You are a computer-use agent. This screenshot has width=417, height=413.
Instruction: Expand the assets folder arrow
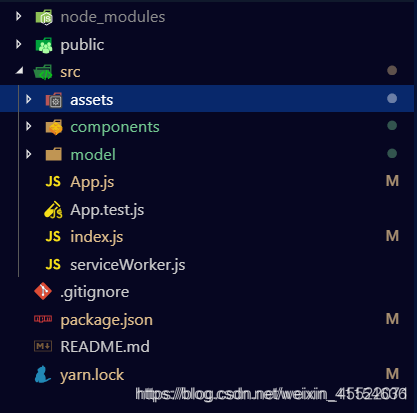(29, 99)
